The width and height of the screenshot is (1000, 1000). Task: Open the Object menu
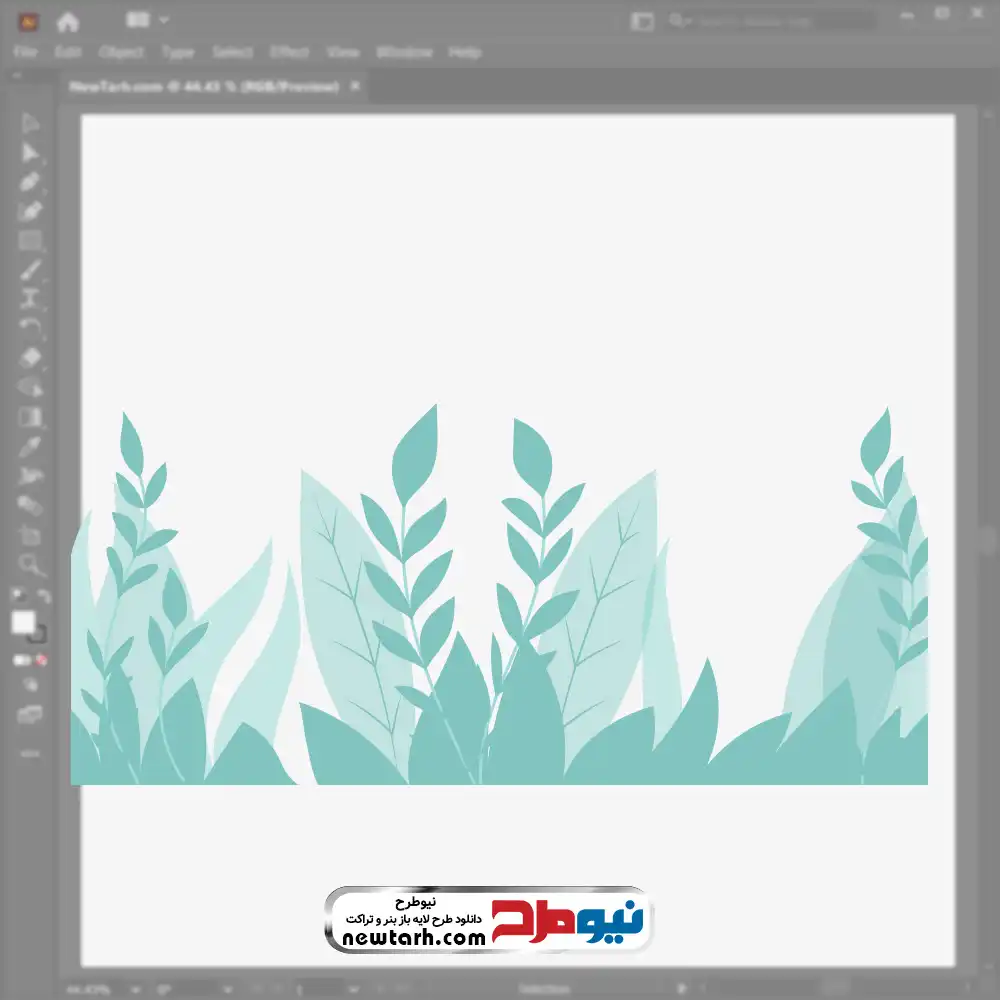point(121,52)
